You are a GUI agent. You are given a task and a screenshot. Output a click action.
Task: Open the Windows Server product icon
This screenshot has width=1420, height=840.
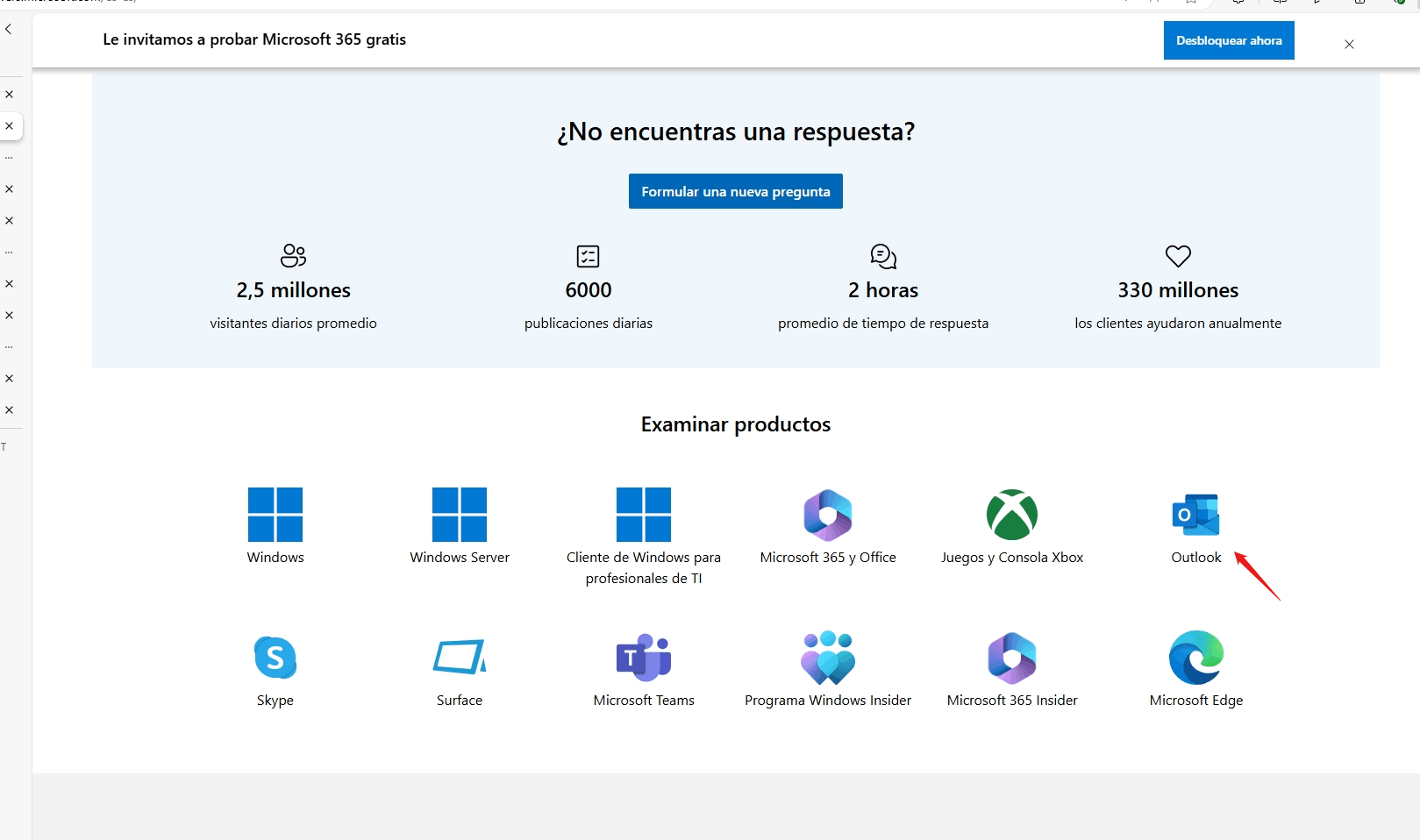(x=460, y=515)
